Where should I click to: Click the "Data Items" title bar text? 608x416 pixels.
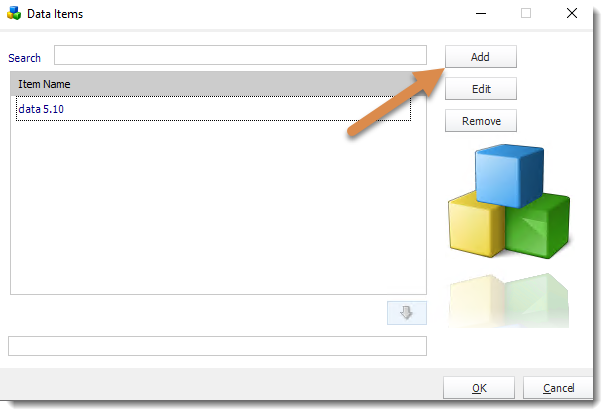[x=55, y=14]
